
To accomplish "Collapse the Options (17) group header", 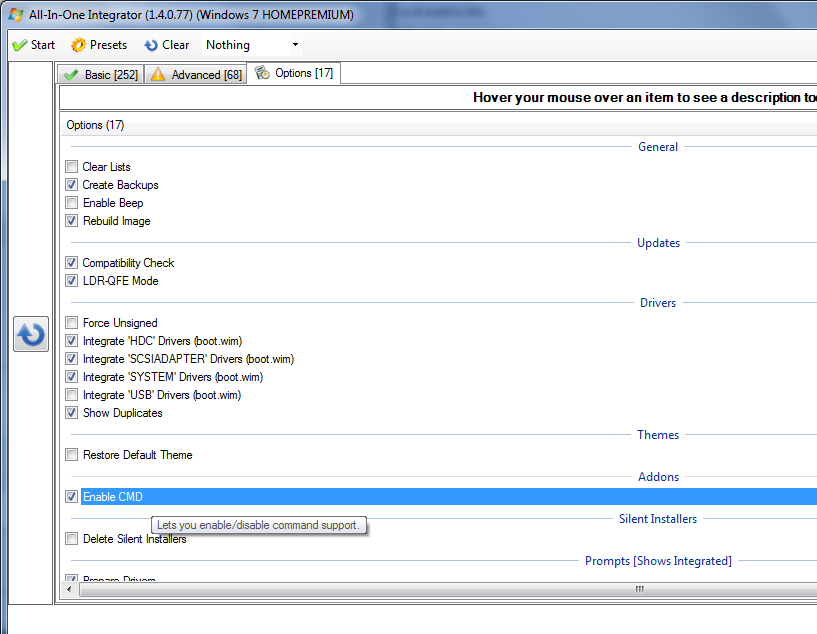I will (x=95, y=125).
